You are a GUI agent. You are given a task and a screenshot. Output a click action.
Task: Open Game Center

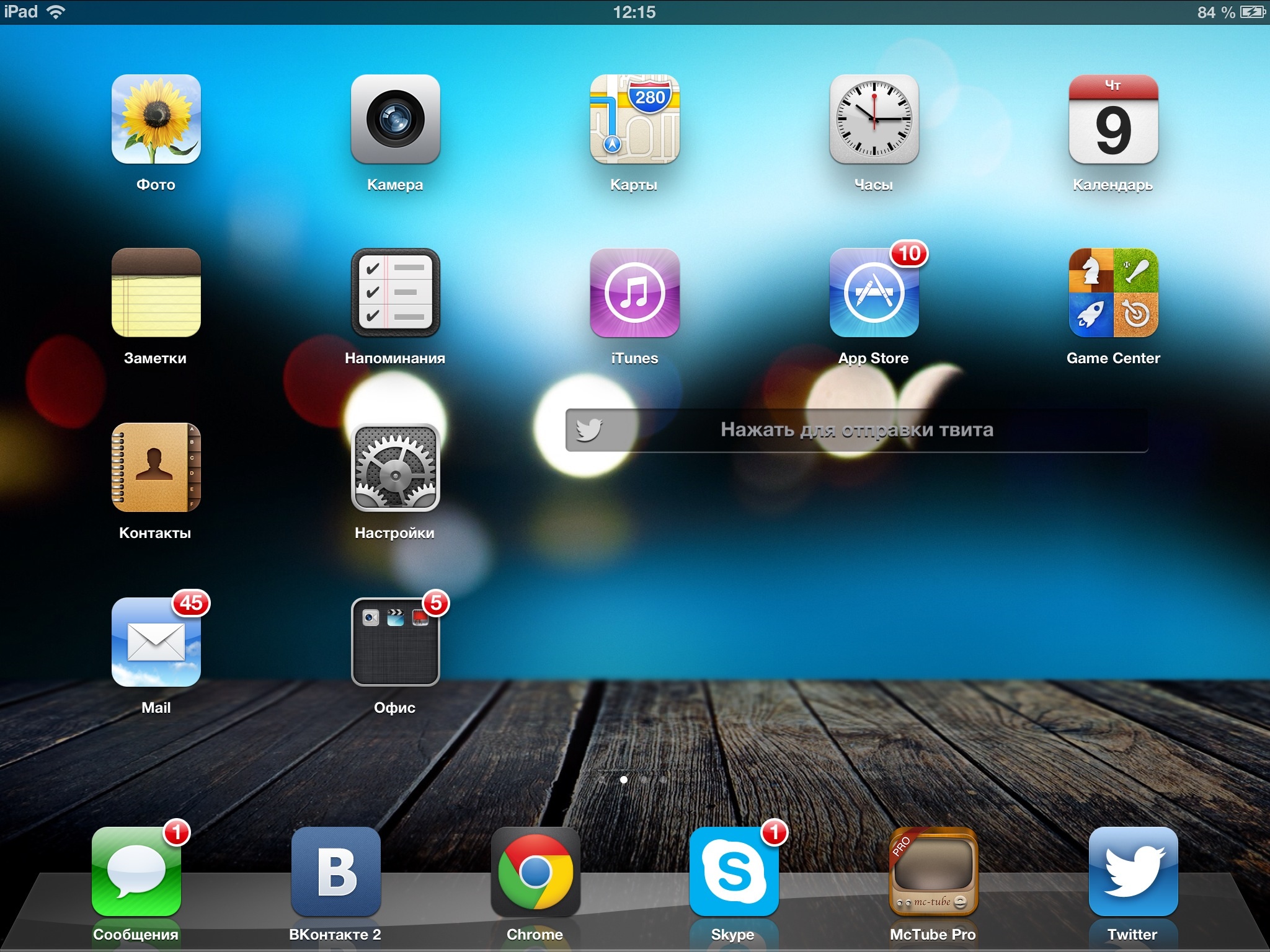pyautogui.click(x=1113, y=293)
